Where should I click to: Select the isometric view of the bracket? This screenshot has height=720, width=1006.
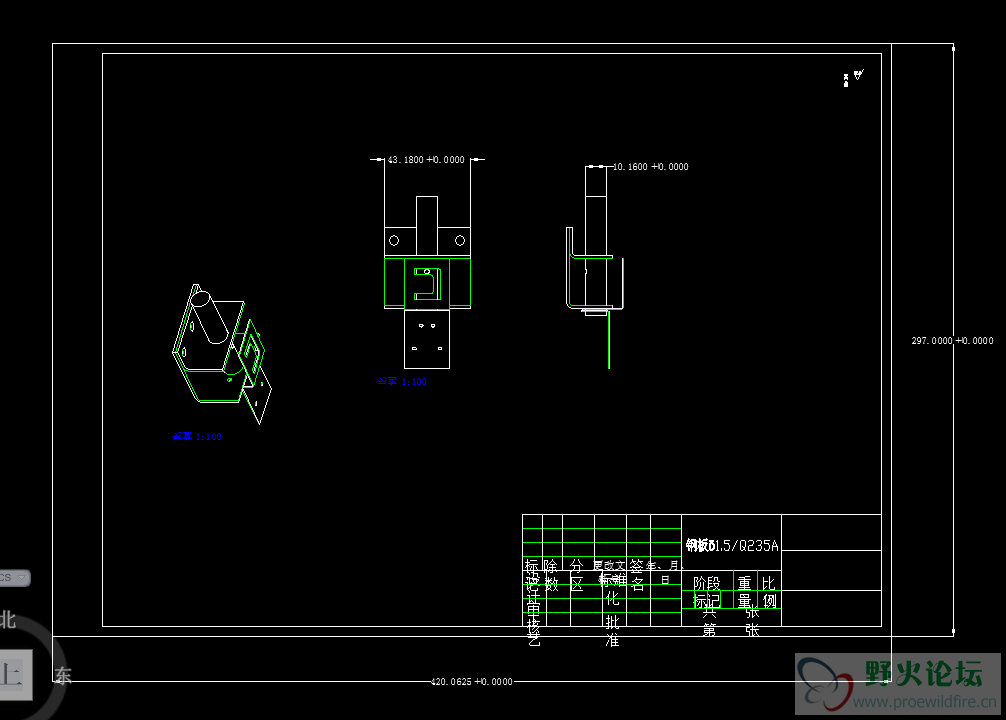(x=222, y=354)
